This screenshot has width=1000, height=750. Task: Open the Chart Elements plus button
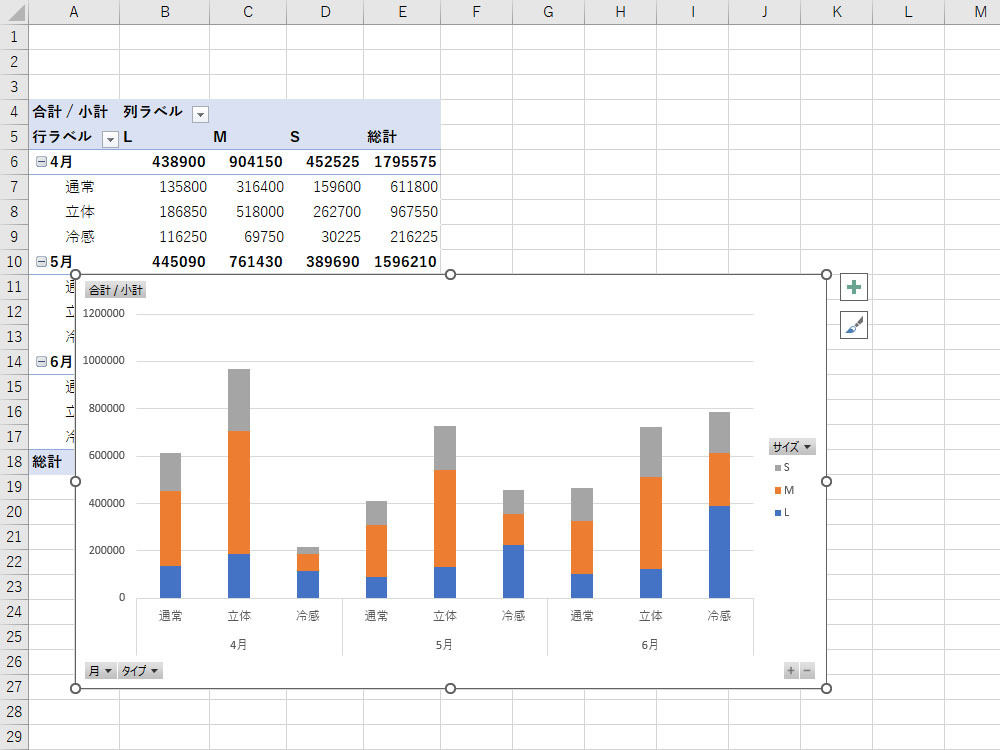click(x=853, y=288)
